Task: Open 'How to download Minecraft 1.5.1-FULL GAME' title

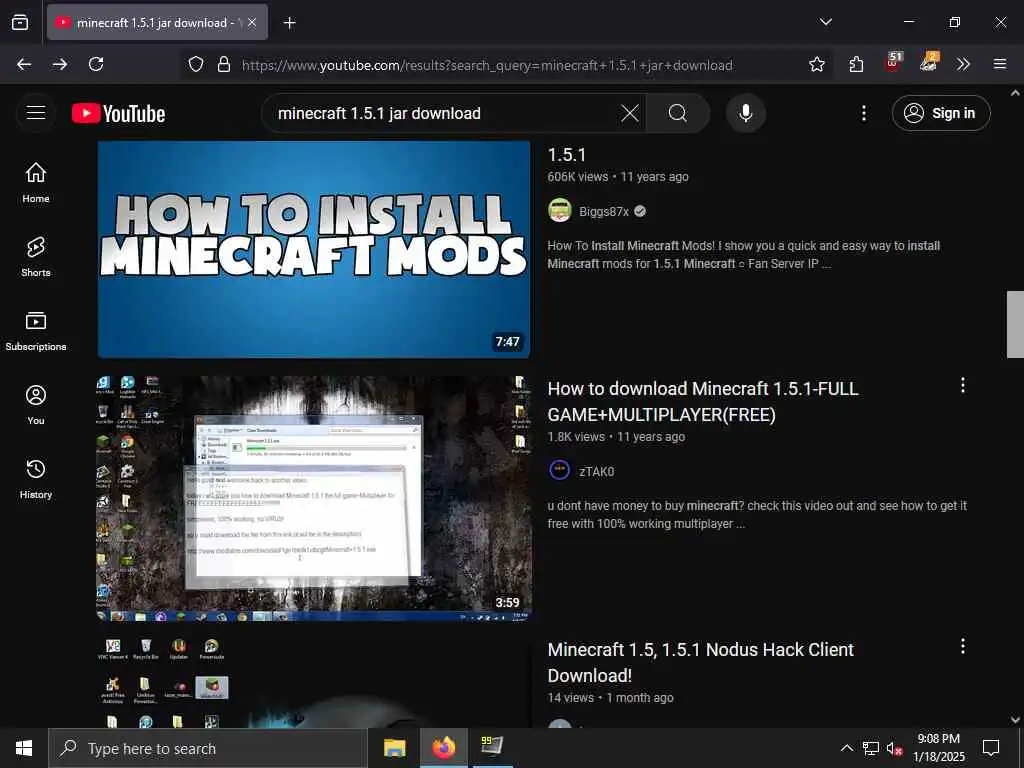Action: click(x=703, y=402)
